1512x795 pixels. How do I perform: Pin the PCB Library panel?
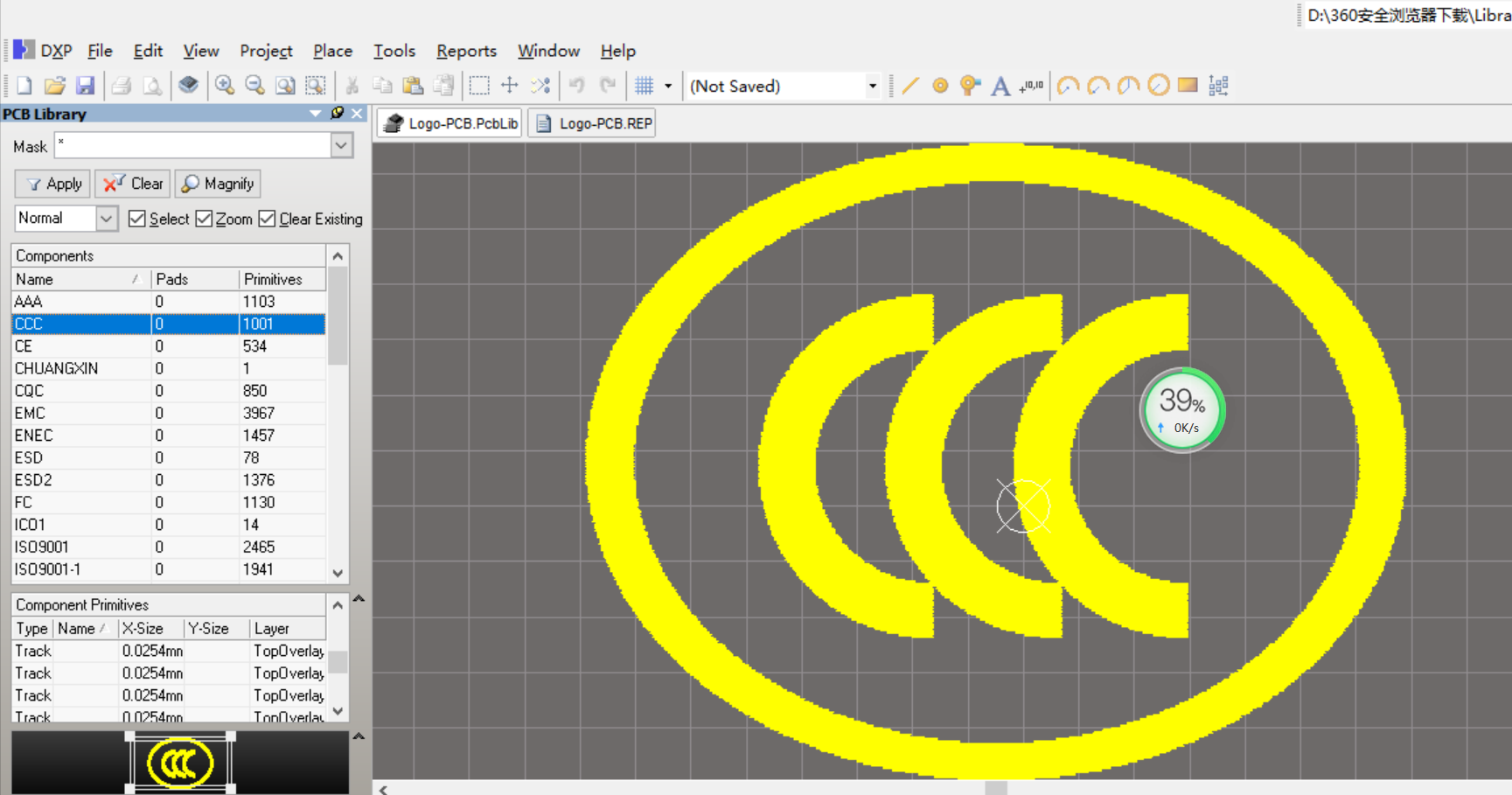click(338, 113)
